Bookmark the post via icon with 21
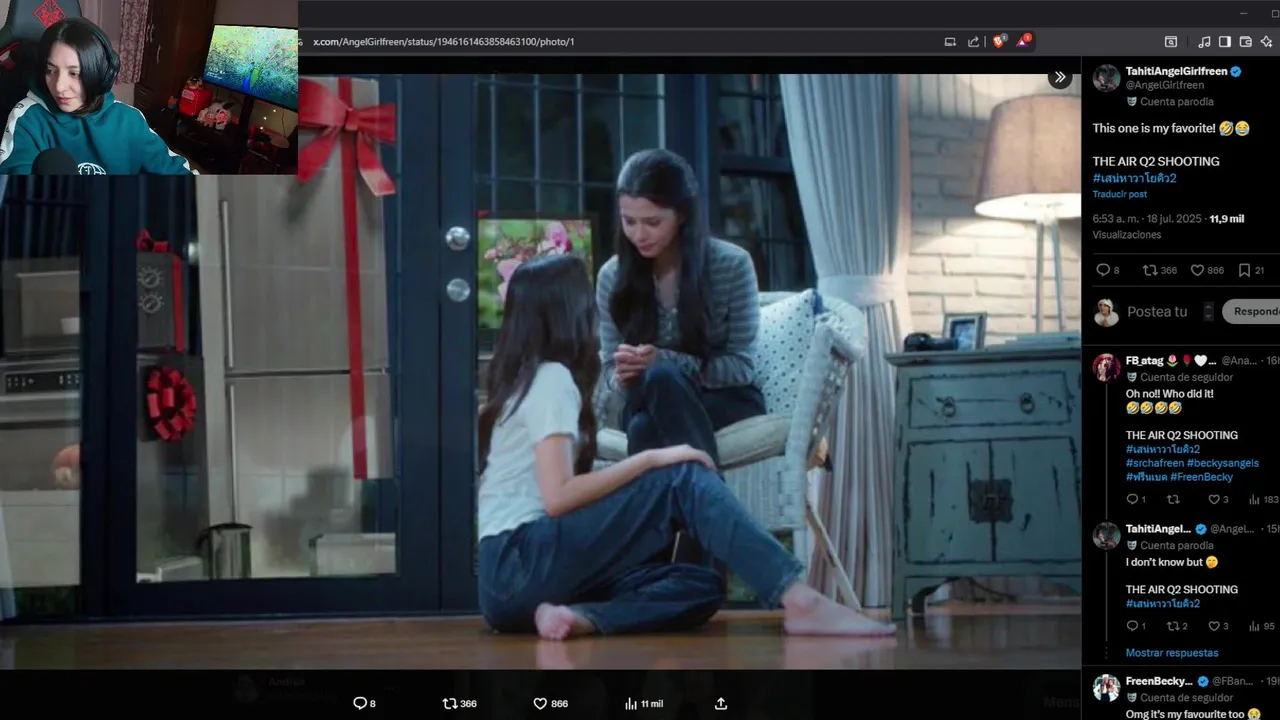1280x720 pixels. coord(1251,270)
